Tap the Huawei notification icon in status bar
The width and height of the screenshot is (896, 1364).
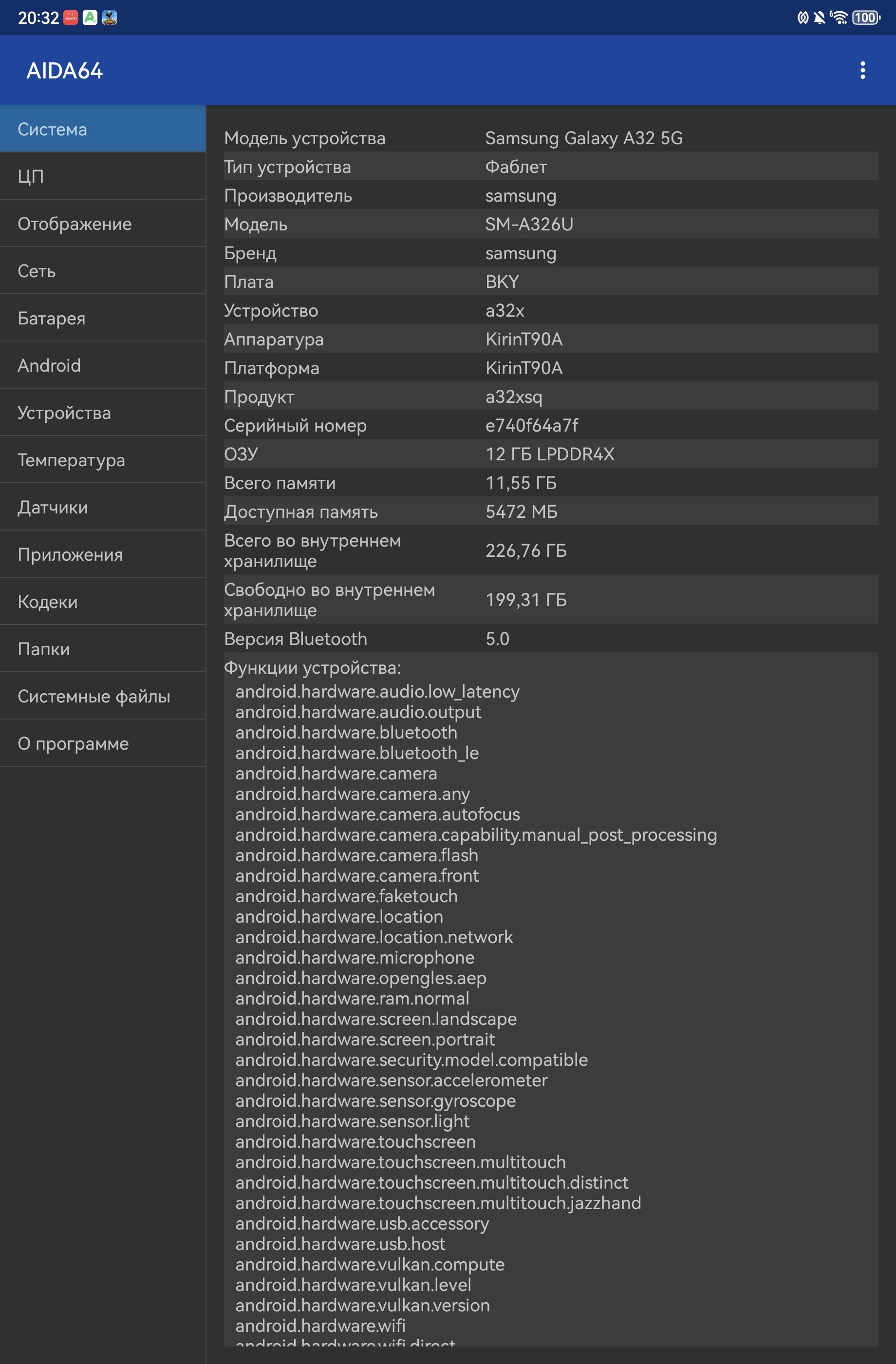(71, 18)
